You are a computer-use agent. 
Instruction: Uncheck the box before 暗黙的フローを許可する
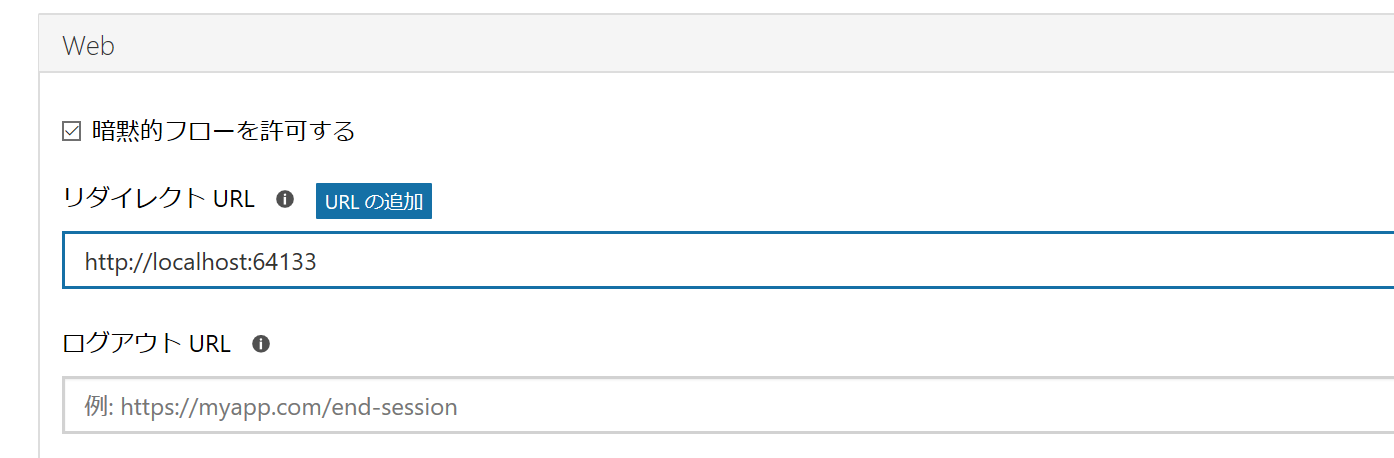pyautogui.click(x=71, y=131)
